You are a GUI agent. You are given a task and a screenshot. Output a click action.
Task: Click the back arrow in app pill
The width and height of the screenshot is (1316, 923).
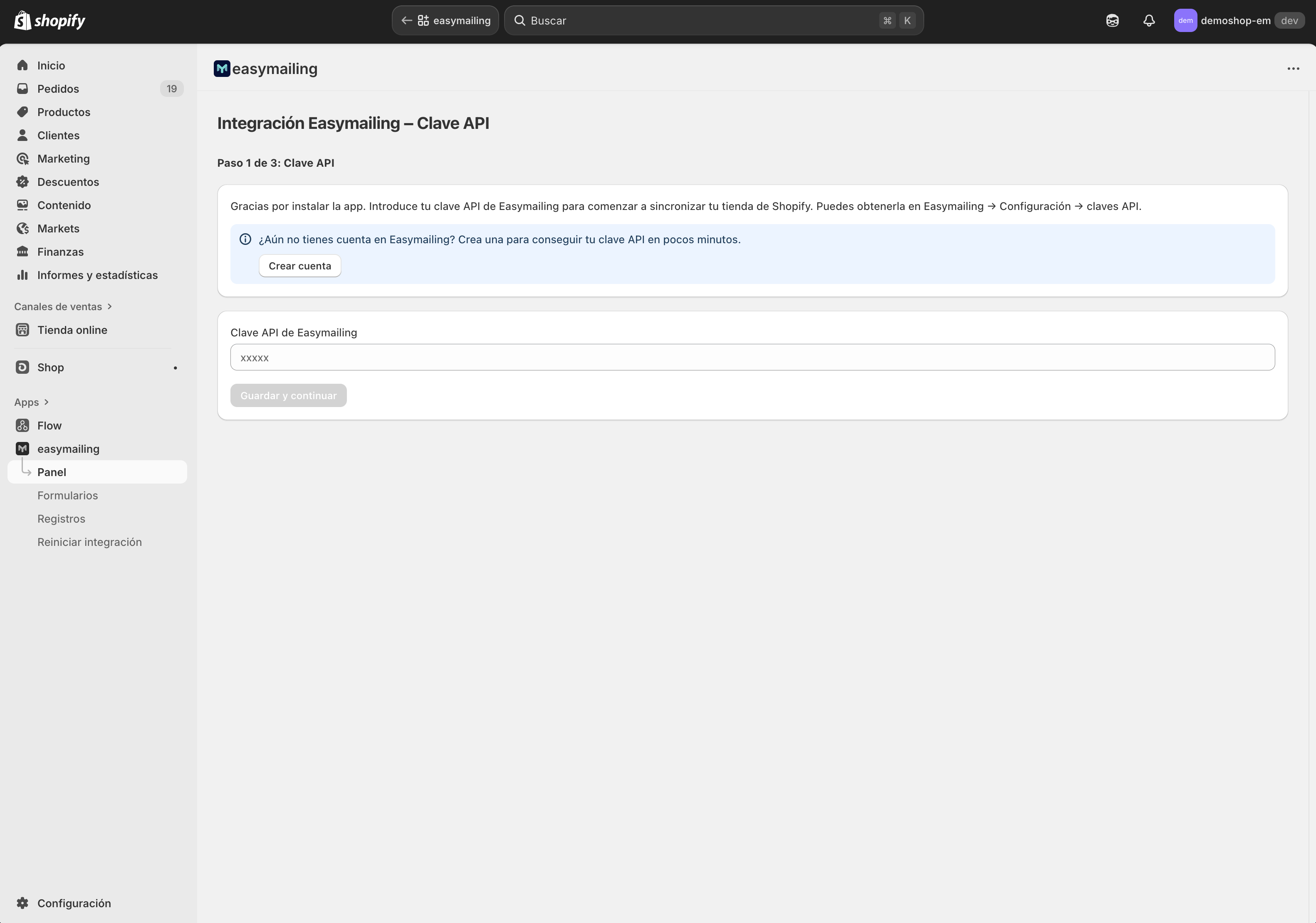point(406,21)
